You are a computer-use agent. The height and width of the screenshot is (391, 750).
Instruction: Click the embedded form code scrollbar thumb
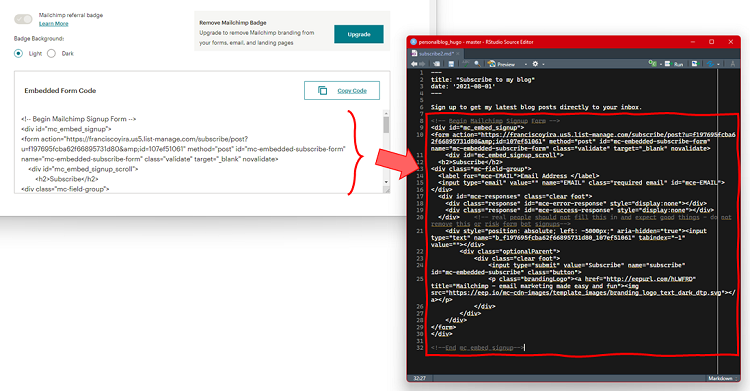click(386, 125)
